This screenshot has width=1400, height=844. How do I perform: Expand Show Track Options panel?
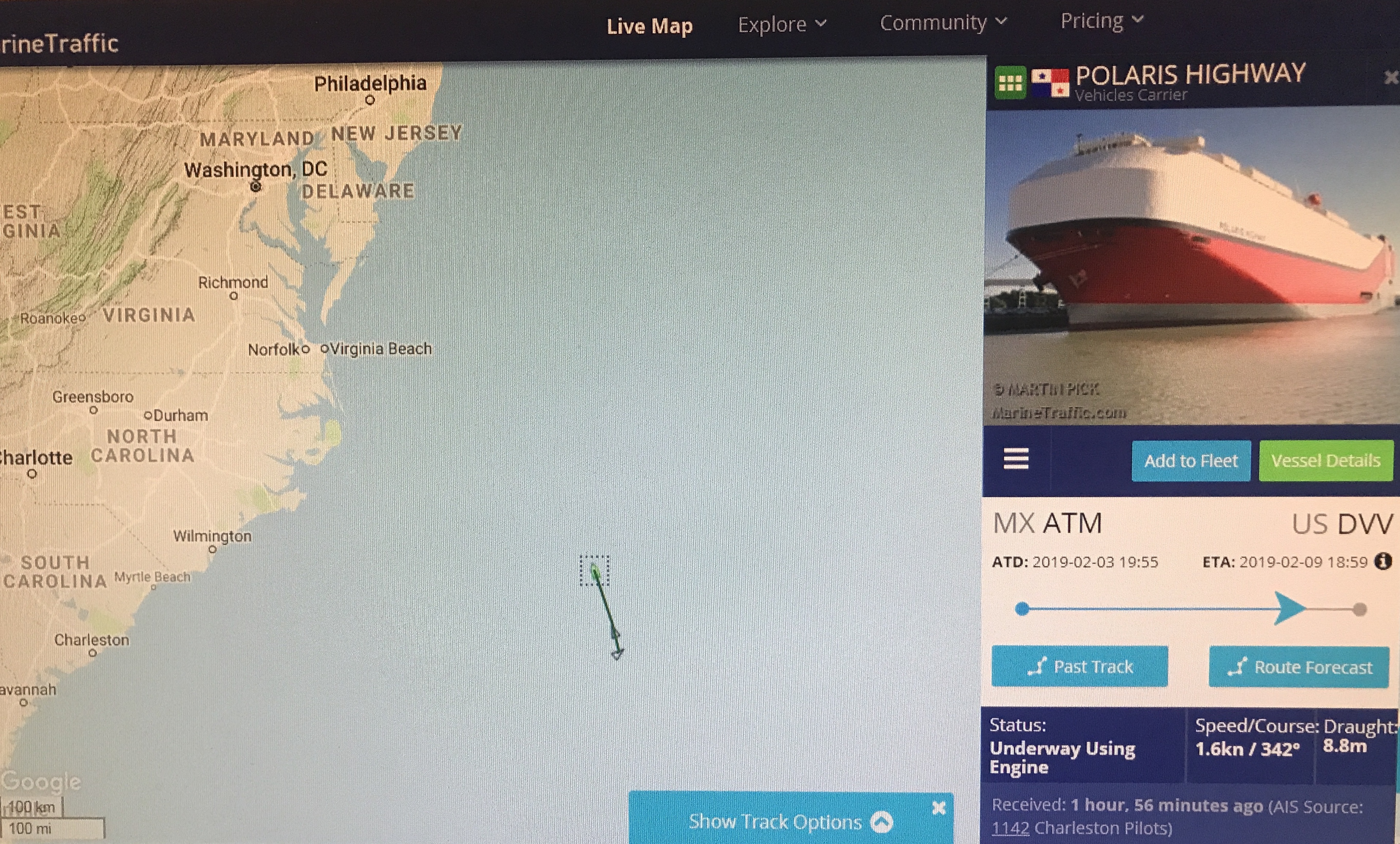click(790, 822)
